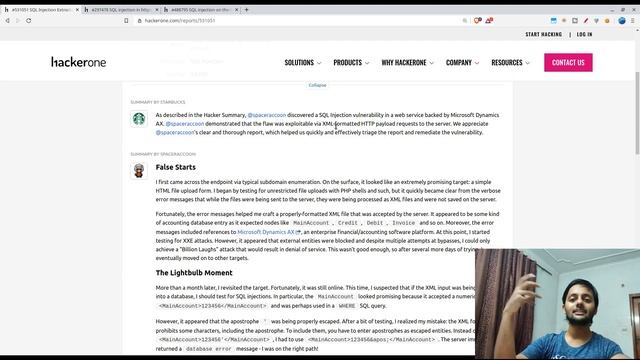
Task: Click the Collapse link above summaries
Action: (317, 85)
